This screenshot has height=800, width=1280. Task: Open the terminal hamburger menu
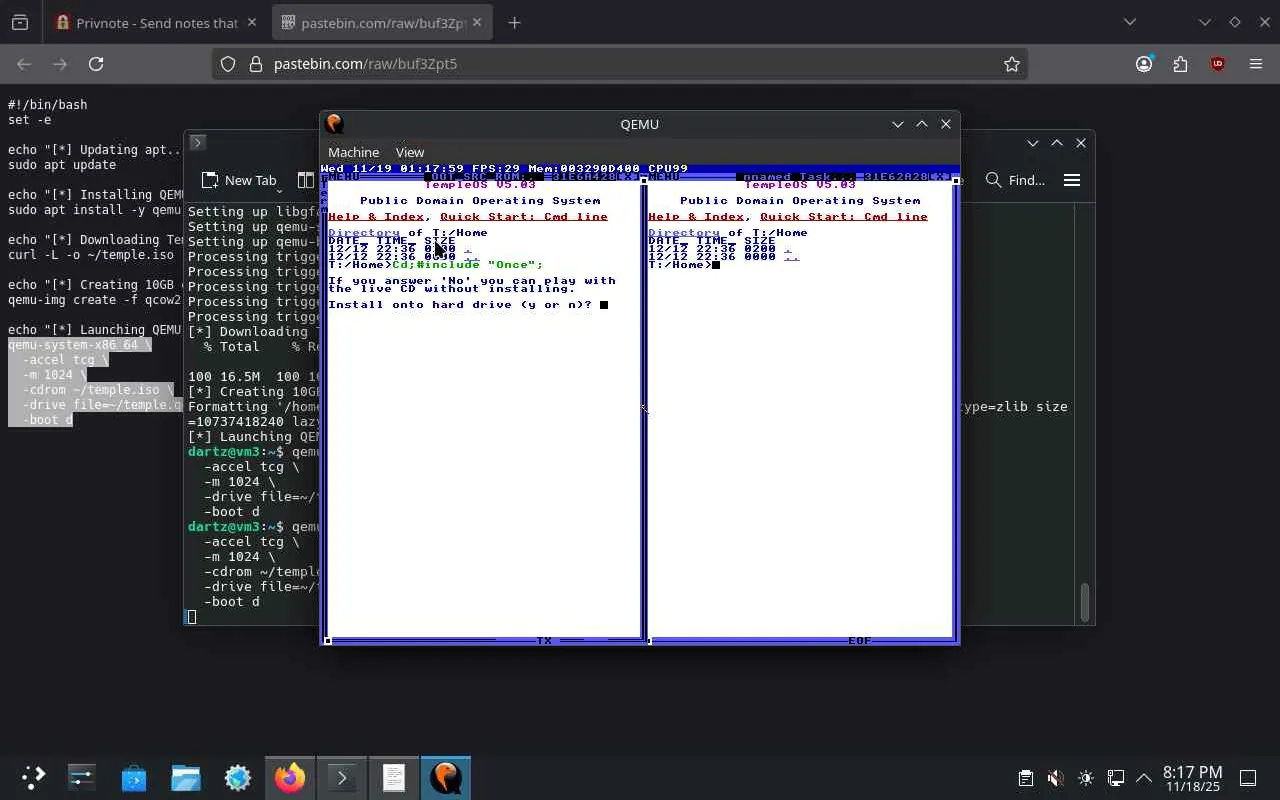point(1072,180)
